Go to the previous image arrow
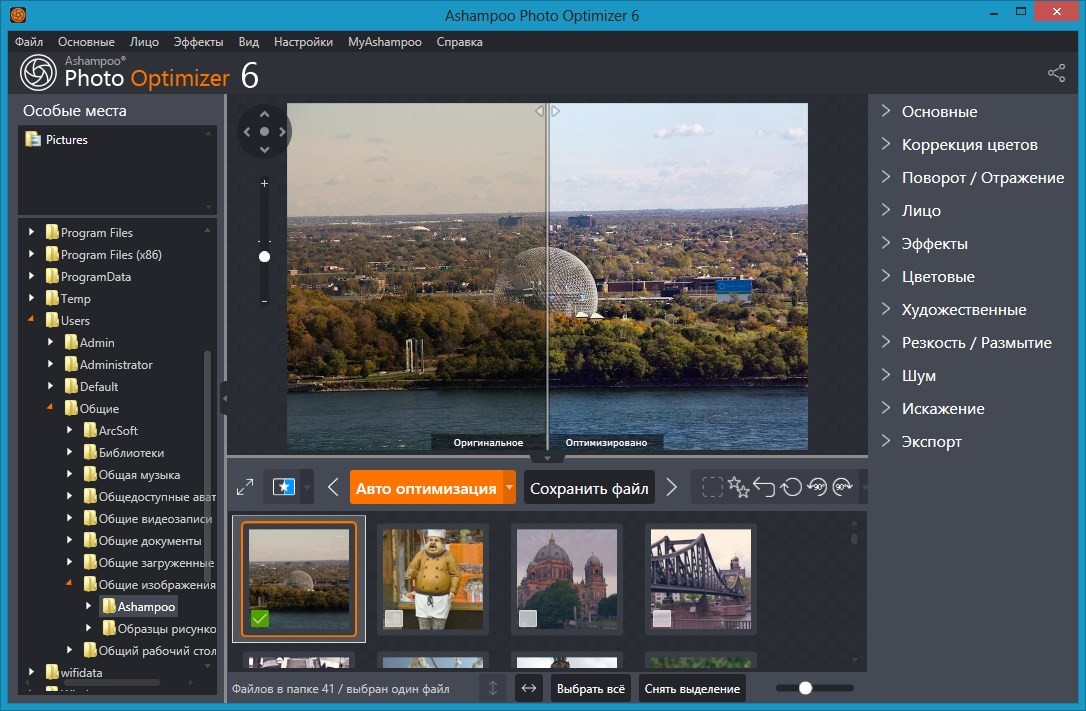 point(334,487)
